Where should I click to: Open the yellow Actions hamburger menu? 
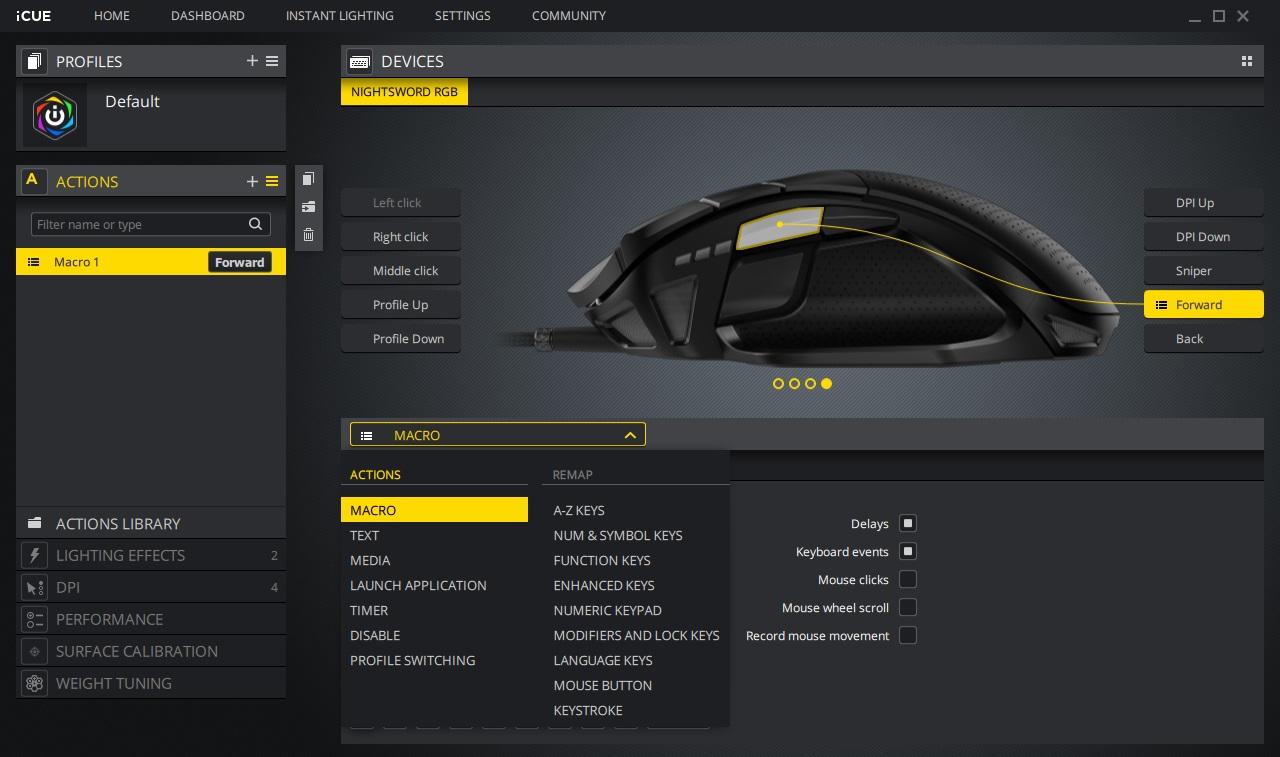click(272, 182)
